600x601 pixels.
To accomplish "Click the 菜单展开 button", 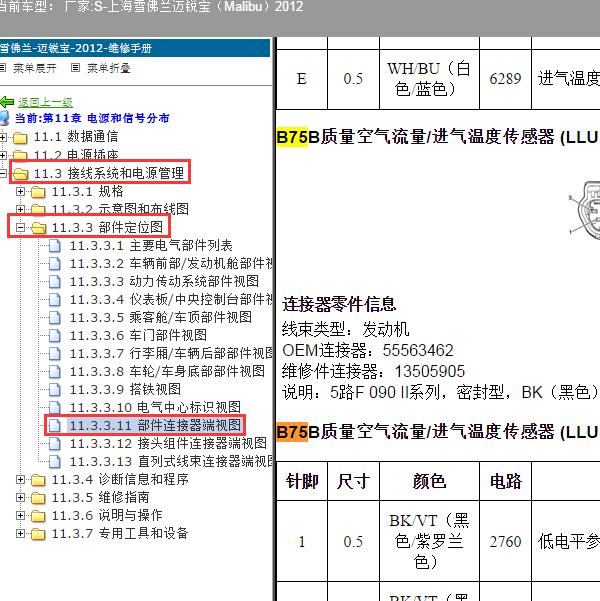I will pyautogui.click(x=35, y=68).
